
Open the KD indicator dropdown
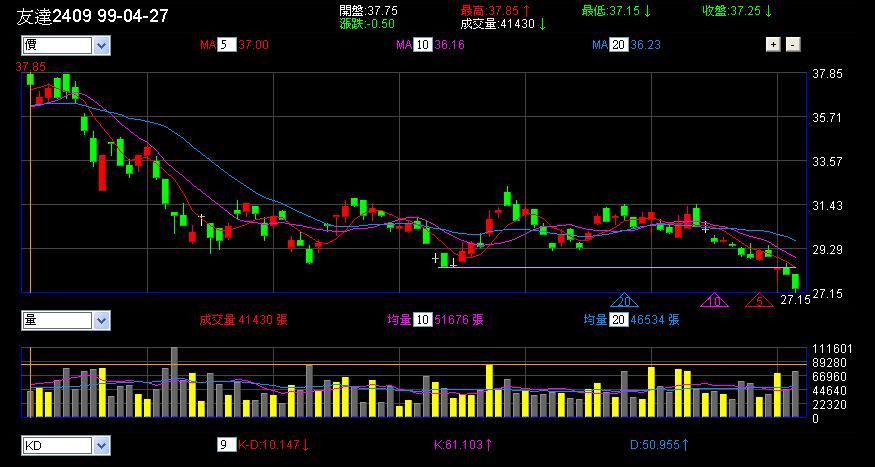[102, 443]
